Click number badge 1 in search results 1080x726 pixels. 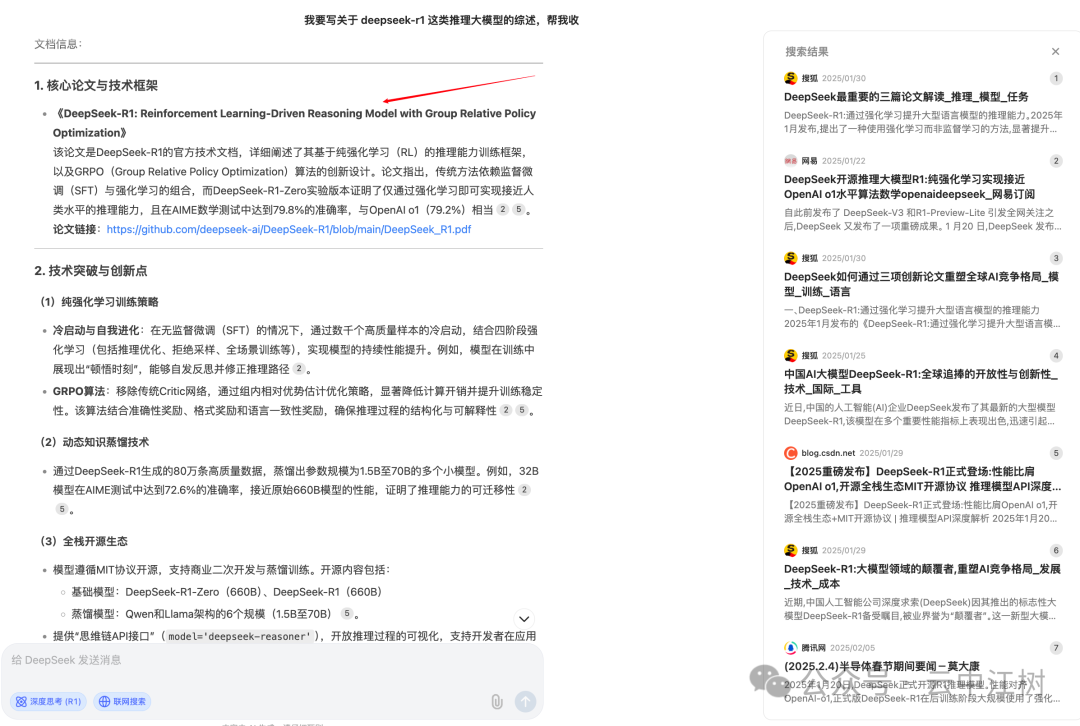tap(1056, 78)
